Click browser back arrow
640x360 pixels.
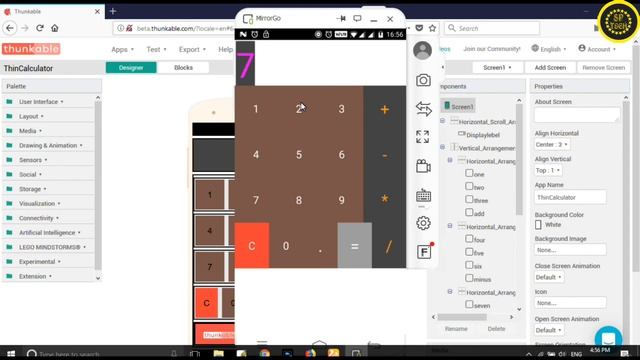(x=10, y=28)
